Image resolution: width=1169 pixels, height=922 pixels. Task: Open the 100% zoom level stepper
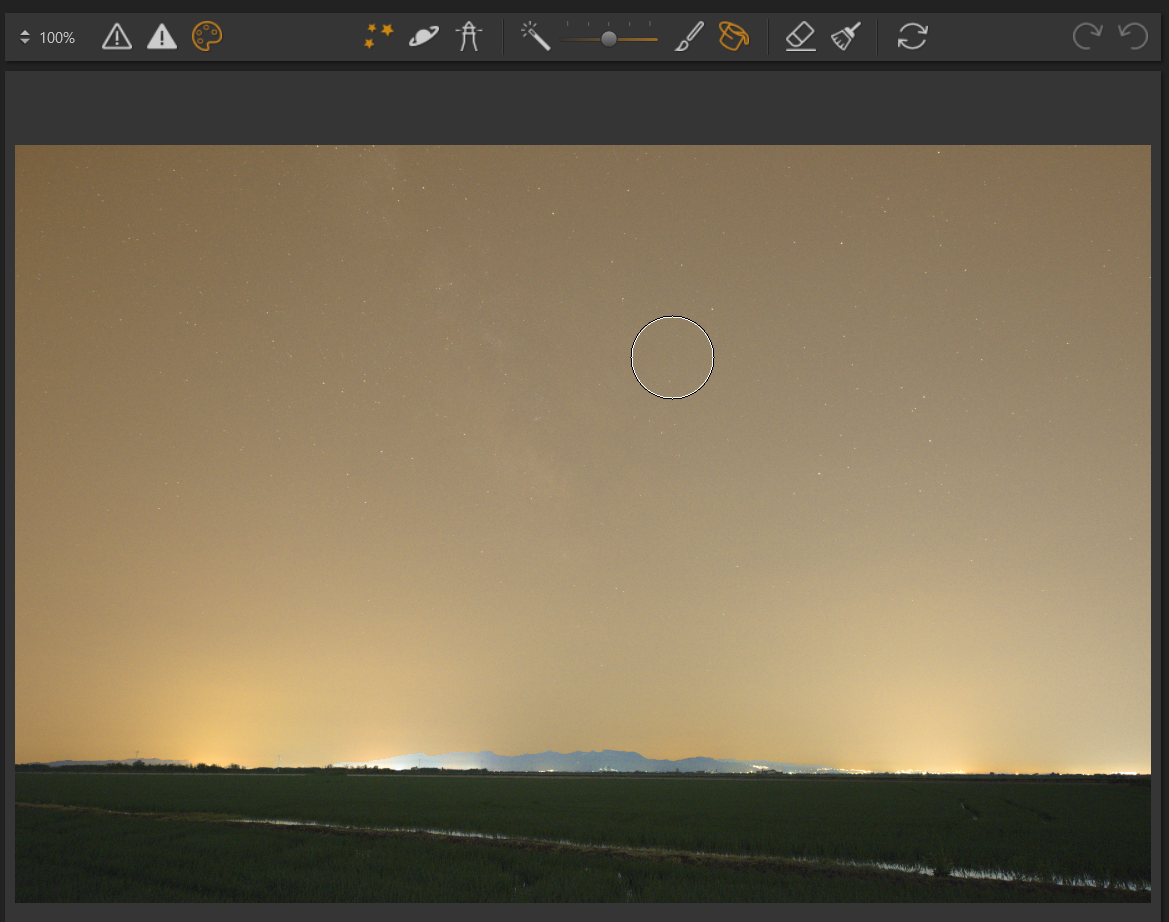pyautogui.click(x=25, y=37)
